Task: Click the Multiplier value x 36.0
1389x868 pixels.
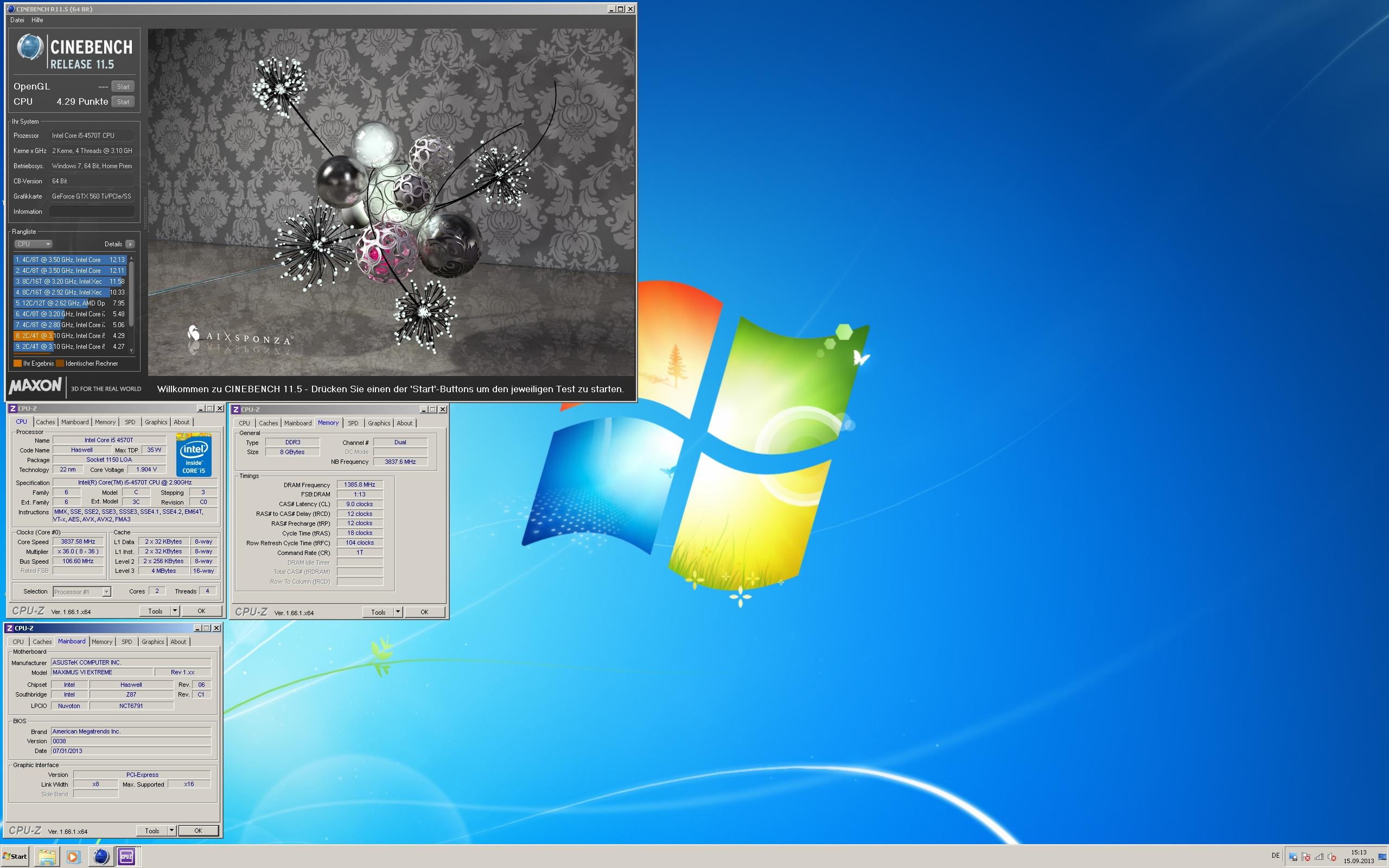Action: (78, 551)
